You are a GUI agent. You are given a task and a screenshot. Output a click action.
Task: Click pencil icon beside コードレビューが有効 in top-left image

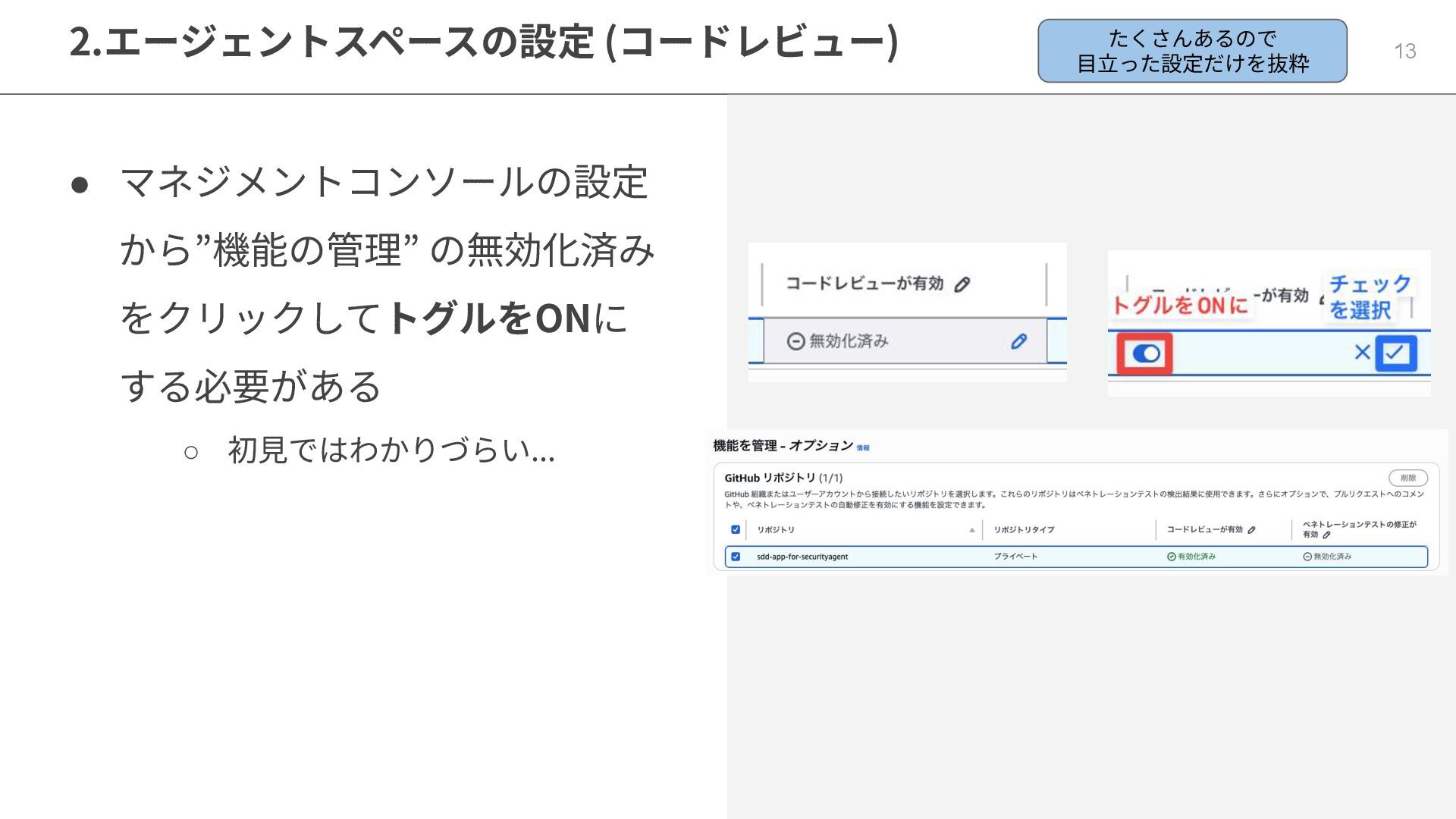tap(962, 285)
